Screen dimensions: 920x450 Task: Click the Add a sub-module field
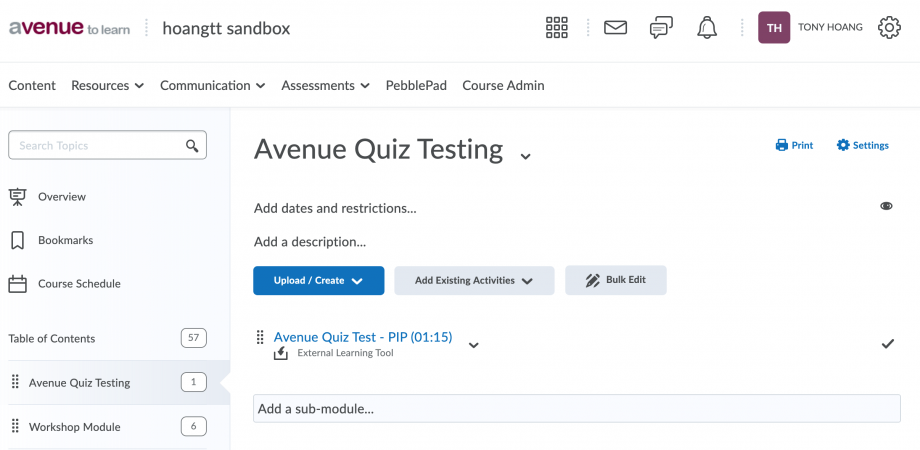(x=577, y=408)
